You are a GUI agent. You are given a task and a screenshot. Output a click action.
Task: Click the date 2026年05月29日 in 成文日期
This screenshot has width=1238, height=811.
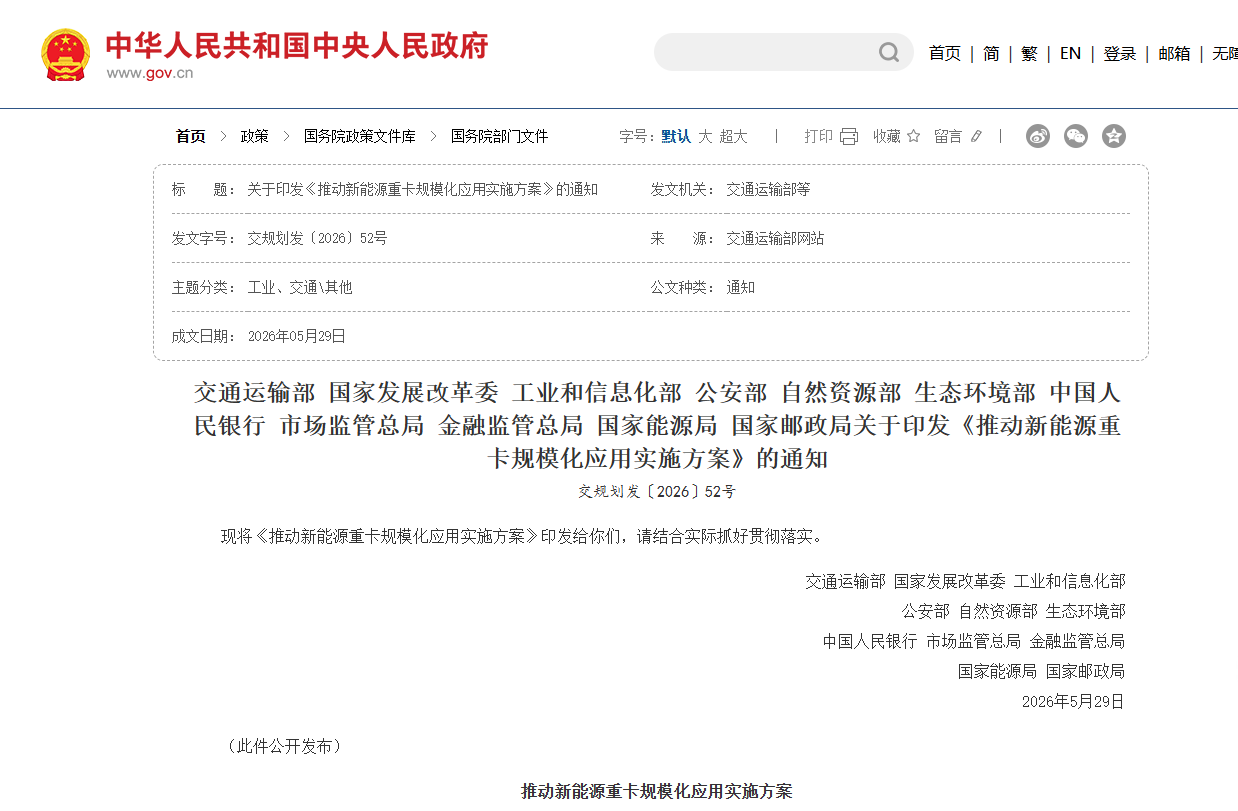pyautogui.click(x=297, y=336)
